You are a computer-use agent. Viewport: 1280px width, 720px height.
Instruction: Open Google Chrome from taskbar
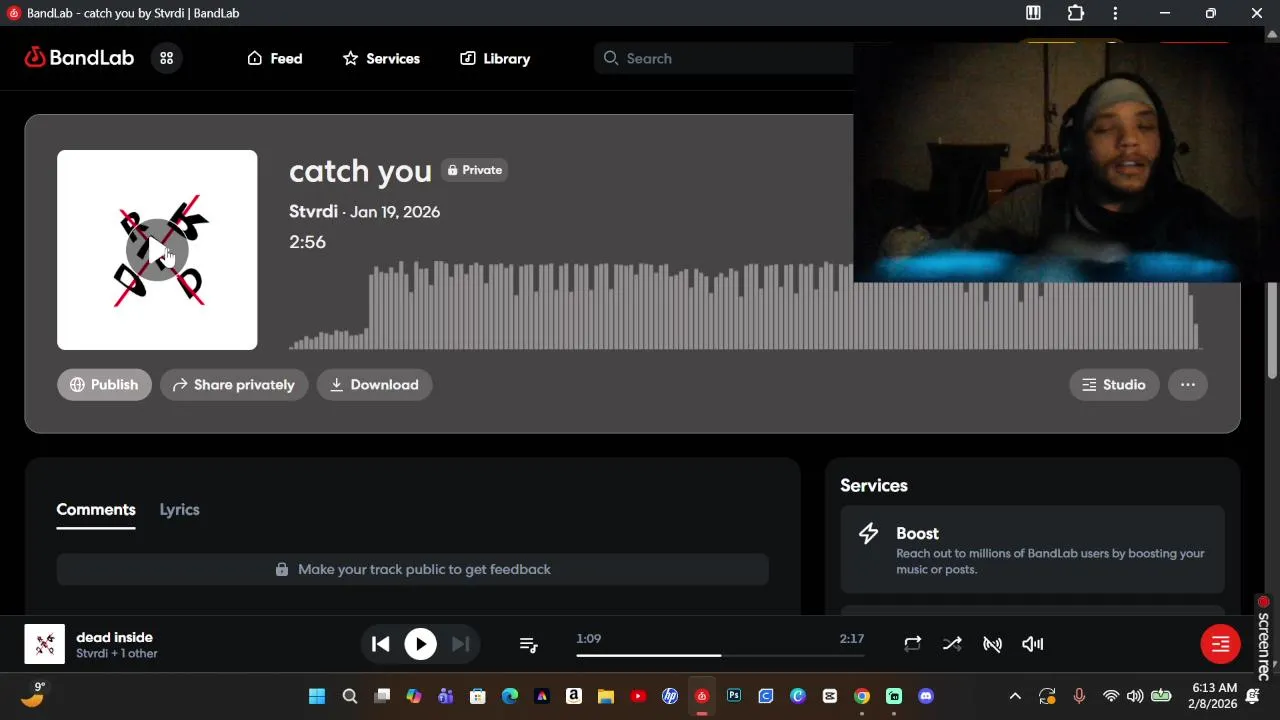(x=862, y=696)
